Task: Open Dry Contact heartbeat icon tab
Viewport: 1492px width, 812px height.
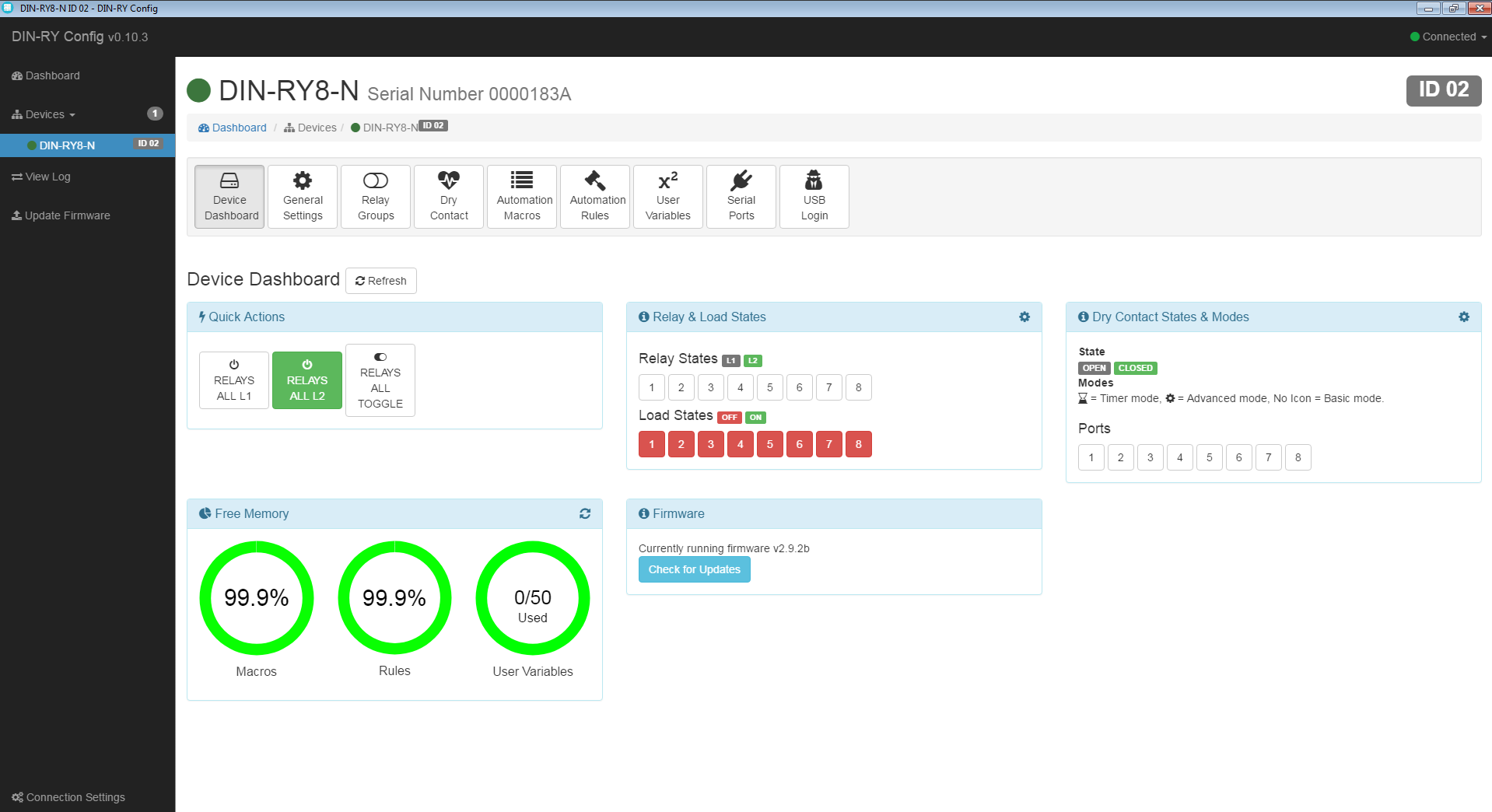Action: (x=448, y=181)
